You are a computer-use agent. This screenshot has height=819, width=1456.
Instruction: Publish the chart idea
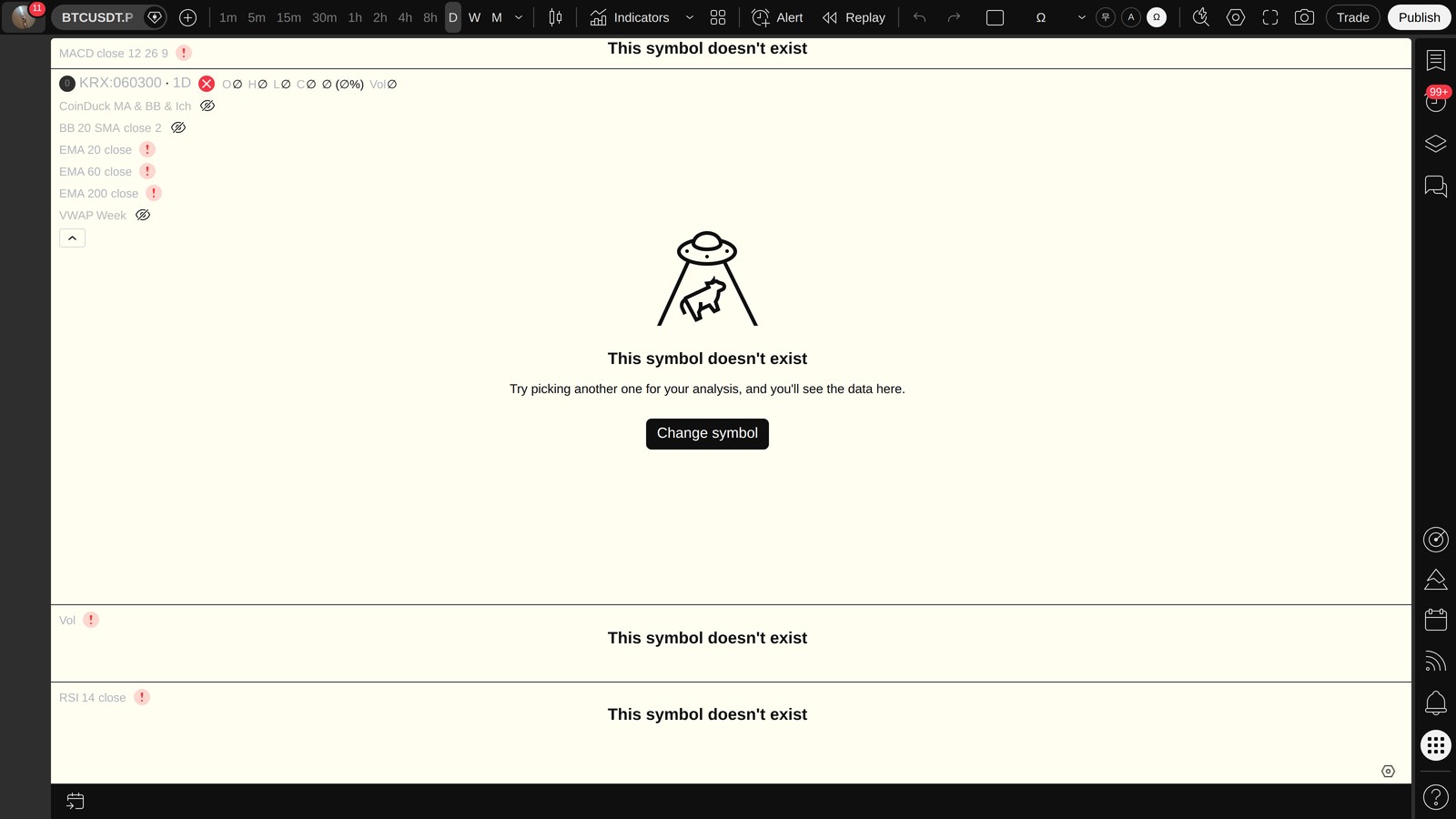1419,17
